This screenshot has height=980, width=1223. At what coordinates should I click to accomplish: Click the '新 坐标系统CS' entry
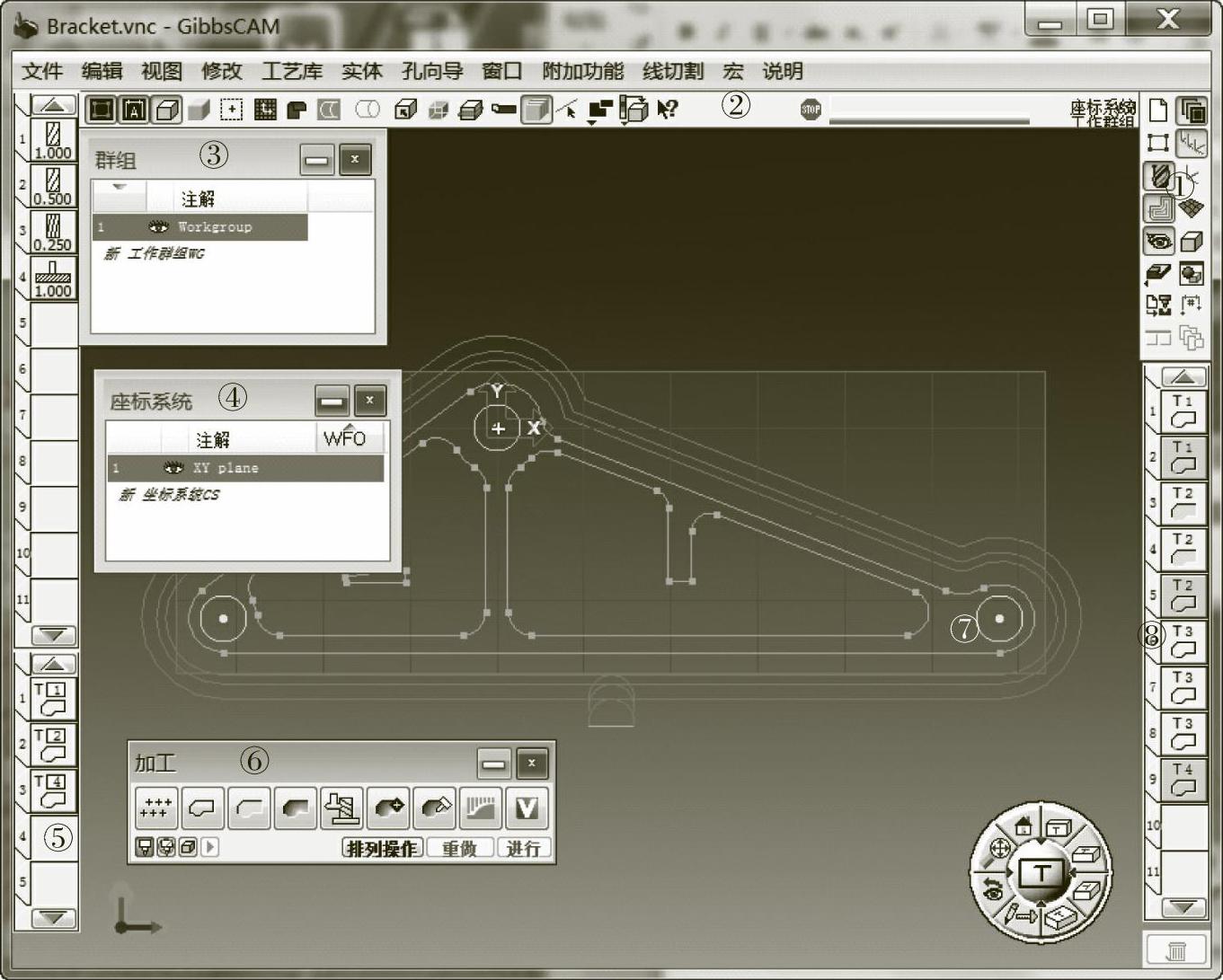pyautogui.click(x=169, y=495)
